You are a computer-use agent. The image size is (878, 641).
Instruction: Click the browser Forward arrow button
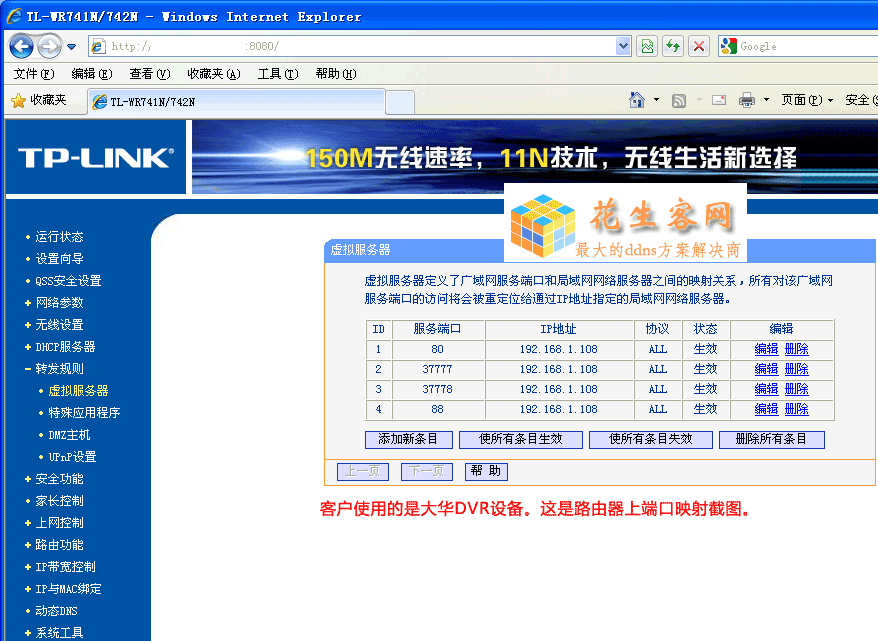pyautogui.click(x=49, y=46)
